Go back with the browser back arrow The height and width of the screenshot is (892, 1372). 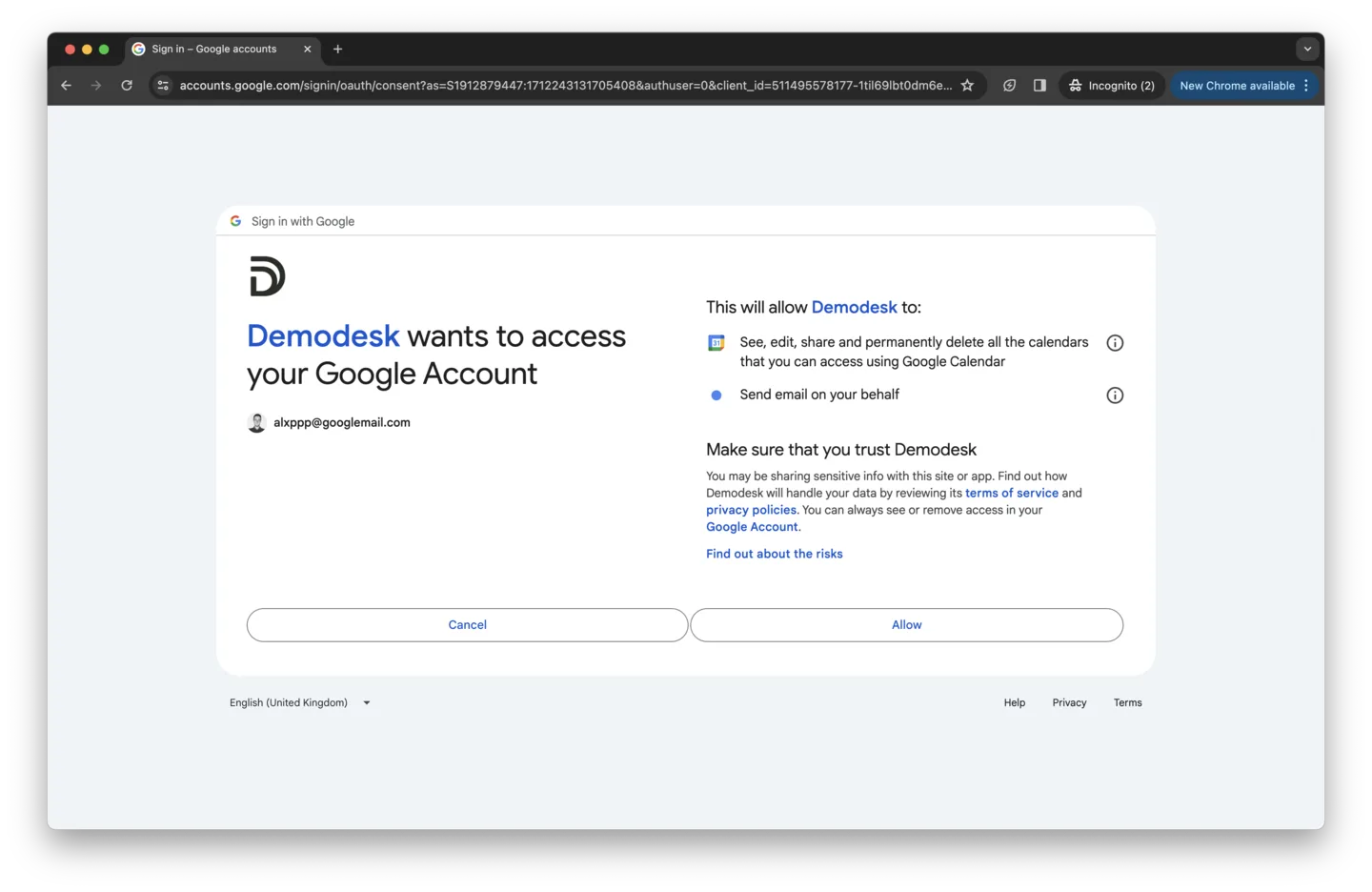[x=66, y=86]
